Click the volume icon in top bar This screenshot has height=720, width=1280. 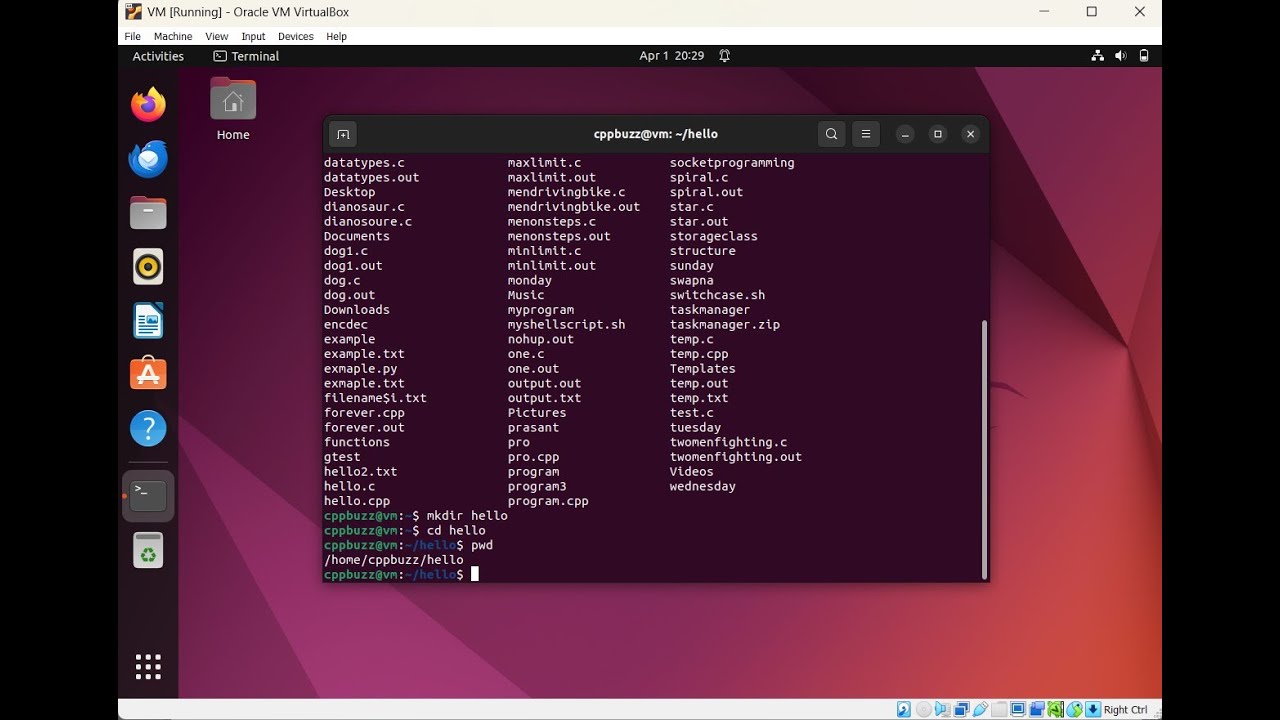click(1120, 56)
